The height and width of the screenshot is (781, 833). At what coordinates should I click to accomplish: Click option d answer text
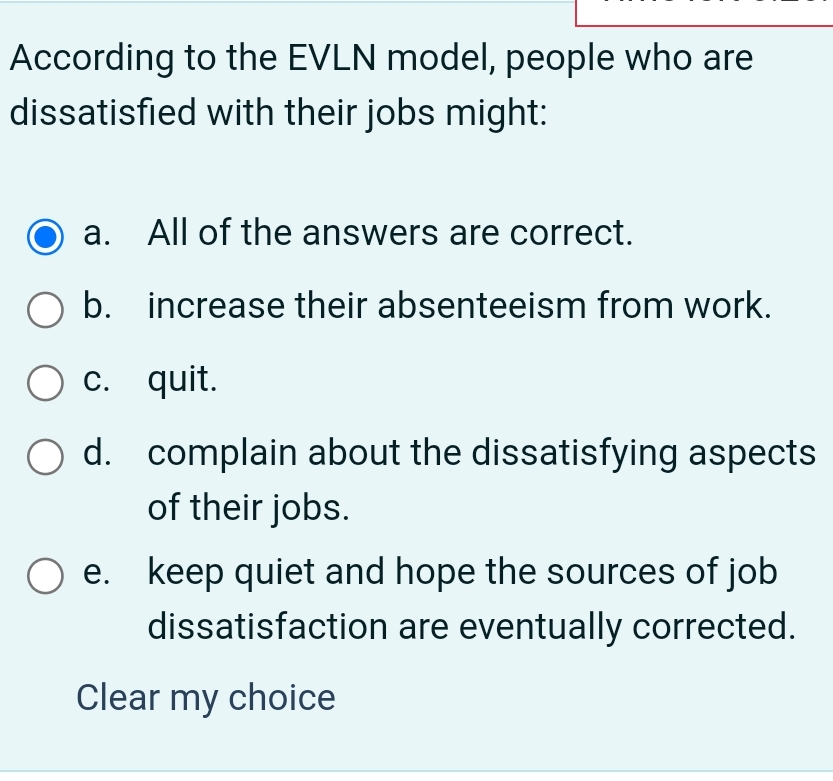(x=480, y=454)
